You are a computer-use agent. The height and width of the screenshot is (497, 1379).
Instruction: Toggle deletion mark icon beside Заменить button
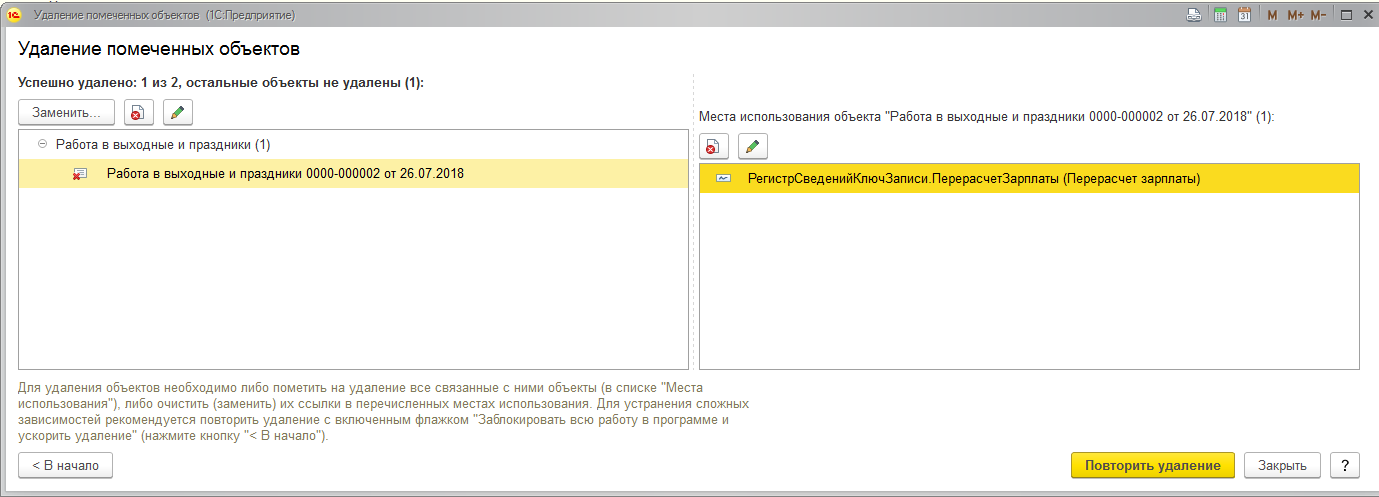tap(138, 113)
